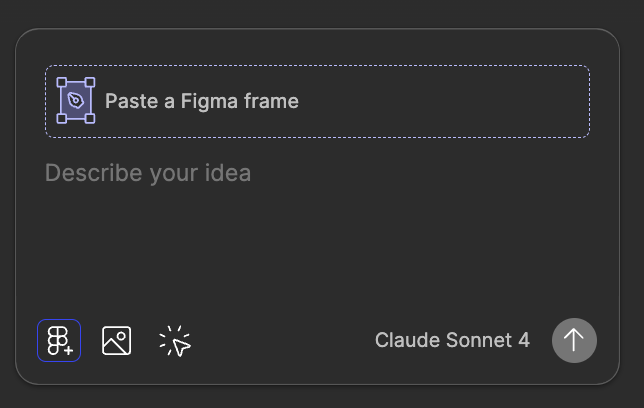Select the image upload tool in bottom toolbar
This screenshot has height=408, width=644.
[x=117, y=341]
